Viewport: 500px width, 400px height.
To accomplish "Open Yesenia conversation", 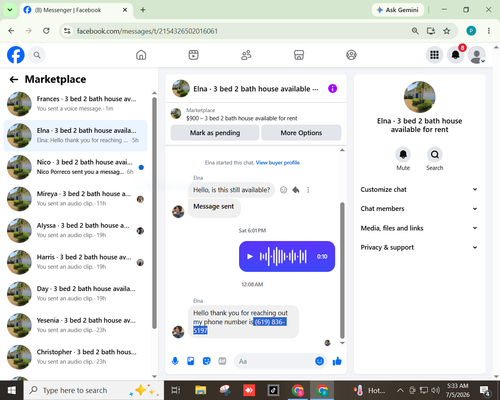I will tap(75, 325).
